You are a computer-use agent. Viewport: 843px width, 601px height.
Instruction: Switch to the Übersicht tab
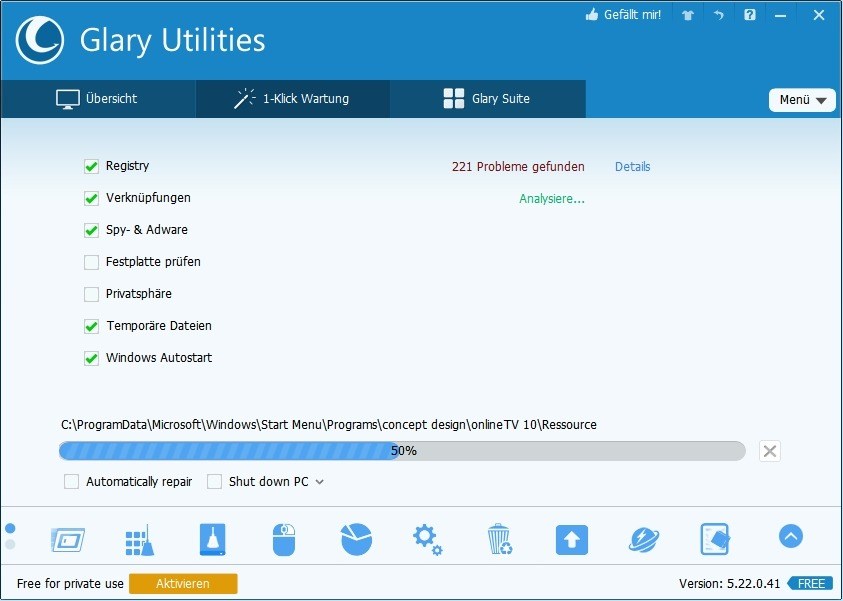pyautogui.click(x=98, y=99)
